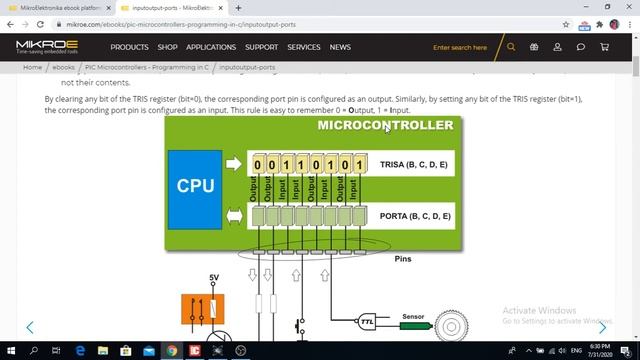Click the 5V label in diagram

point(214,278)
